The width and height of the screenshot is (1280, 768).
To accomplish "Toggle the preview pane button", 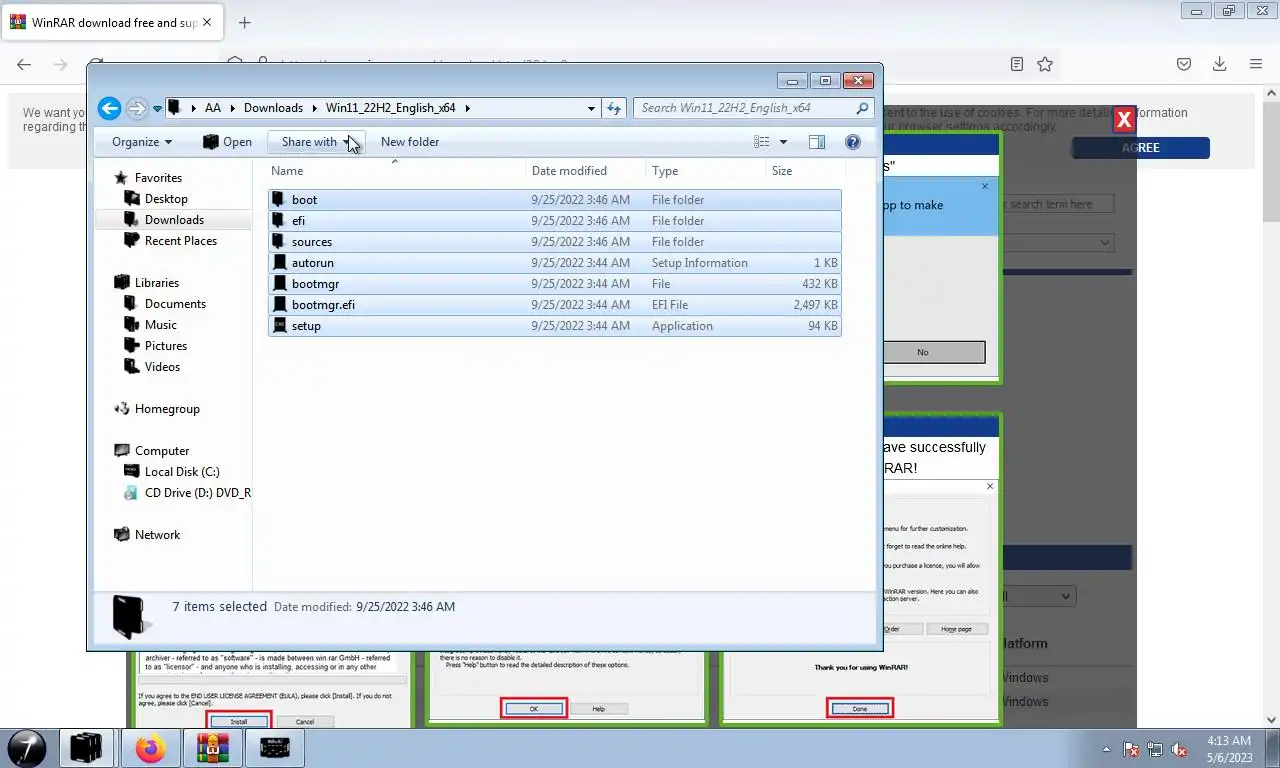I will (817, 142).
